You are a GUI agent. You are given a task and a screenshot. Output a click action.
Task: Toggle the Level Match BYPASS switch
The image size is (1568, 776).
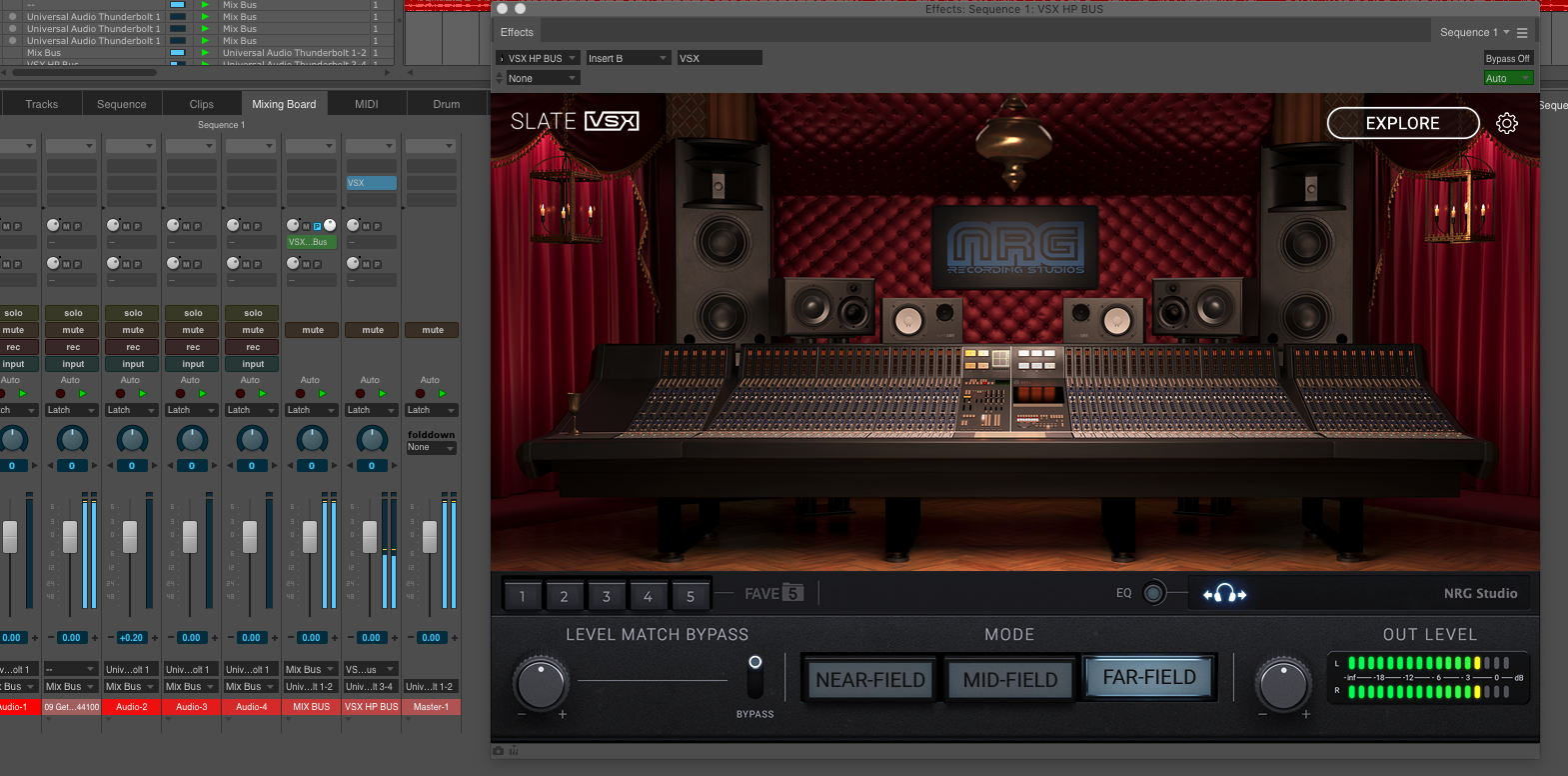coord(756,677)
